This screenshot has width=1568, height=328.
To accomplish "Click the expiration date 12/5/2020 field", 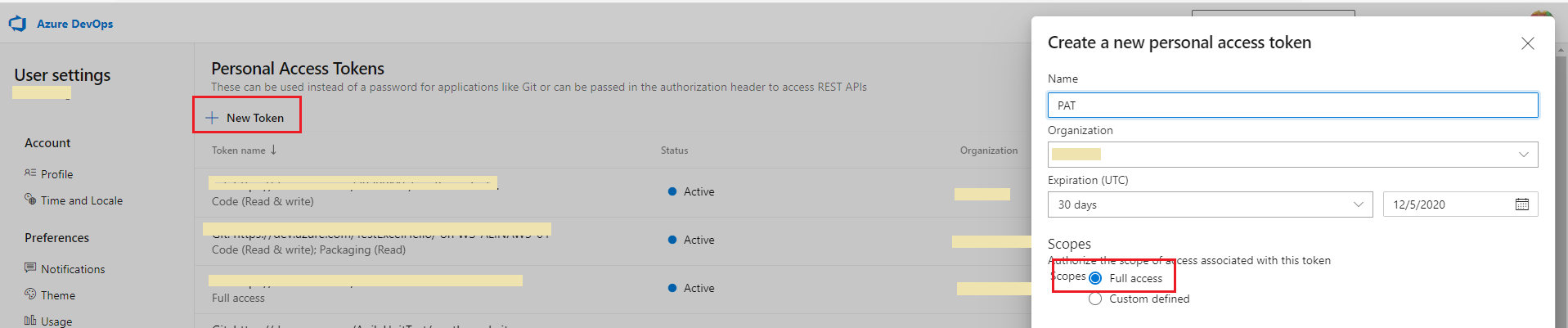I will [x=1444, y=204].
